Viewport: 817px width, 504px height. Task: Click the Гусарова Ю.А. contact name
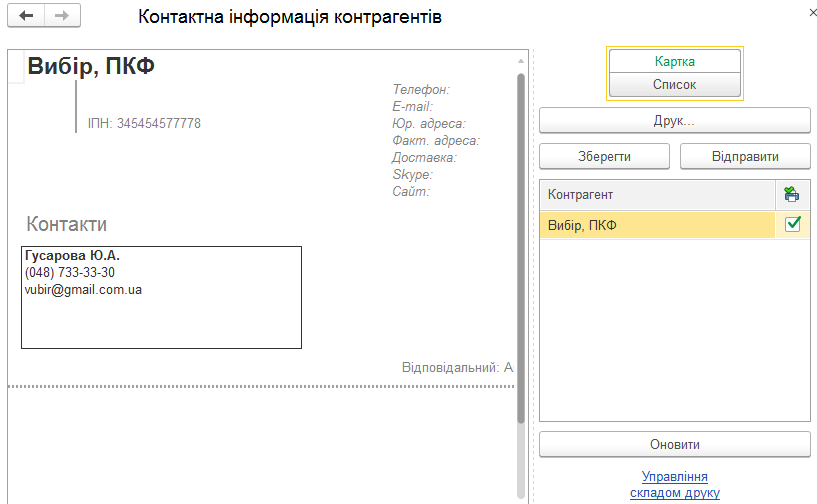(72, 255)
